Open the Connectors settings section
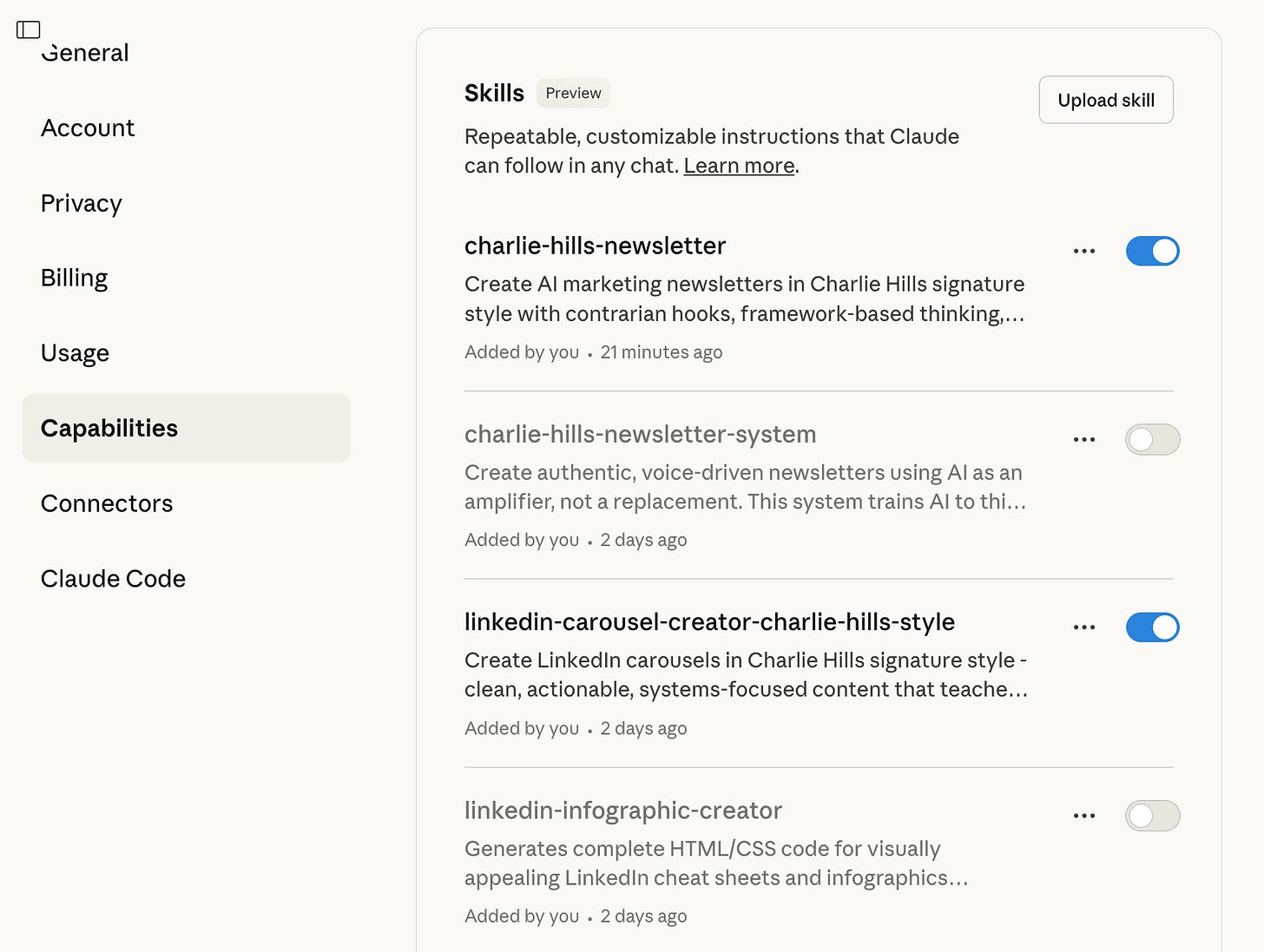 107,503
